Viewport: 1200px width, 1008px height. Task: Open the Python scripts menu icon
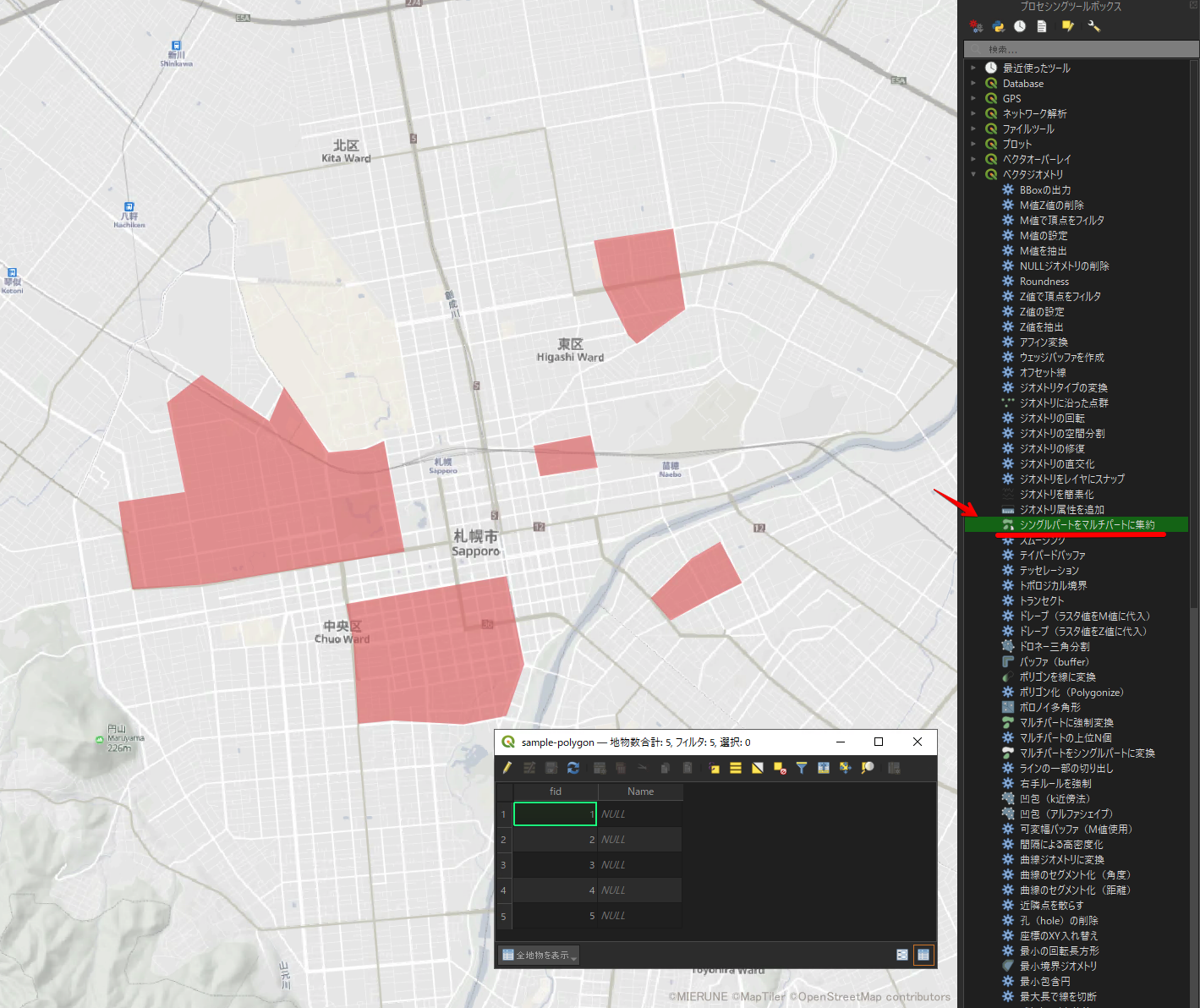point(998,26)
